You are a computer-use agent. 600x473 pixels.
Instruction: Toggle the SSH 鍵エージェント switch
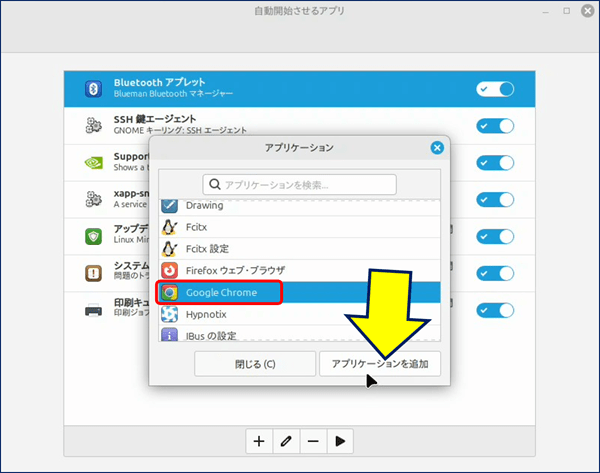pos(495,126)
